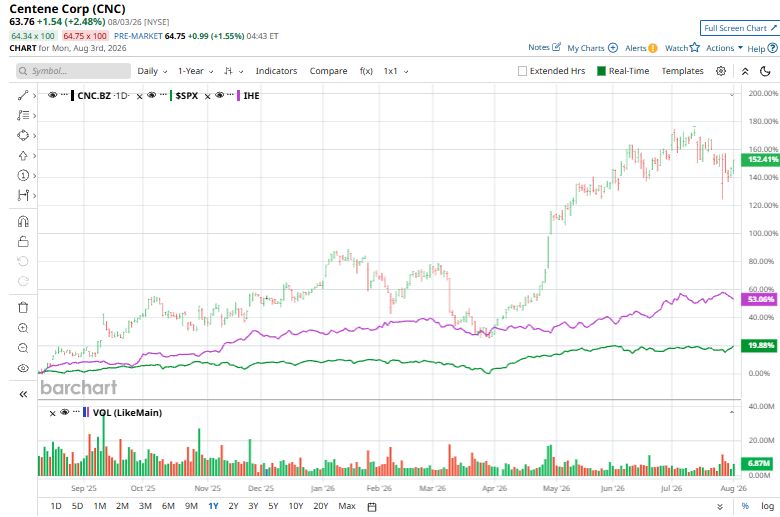Lock drawings with the padlock icon
The width and height of the screenshot is (780, 517).
[x=23, y=241]
